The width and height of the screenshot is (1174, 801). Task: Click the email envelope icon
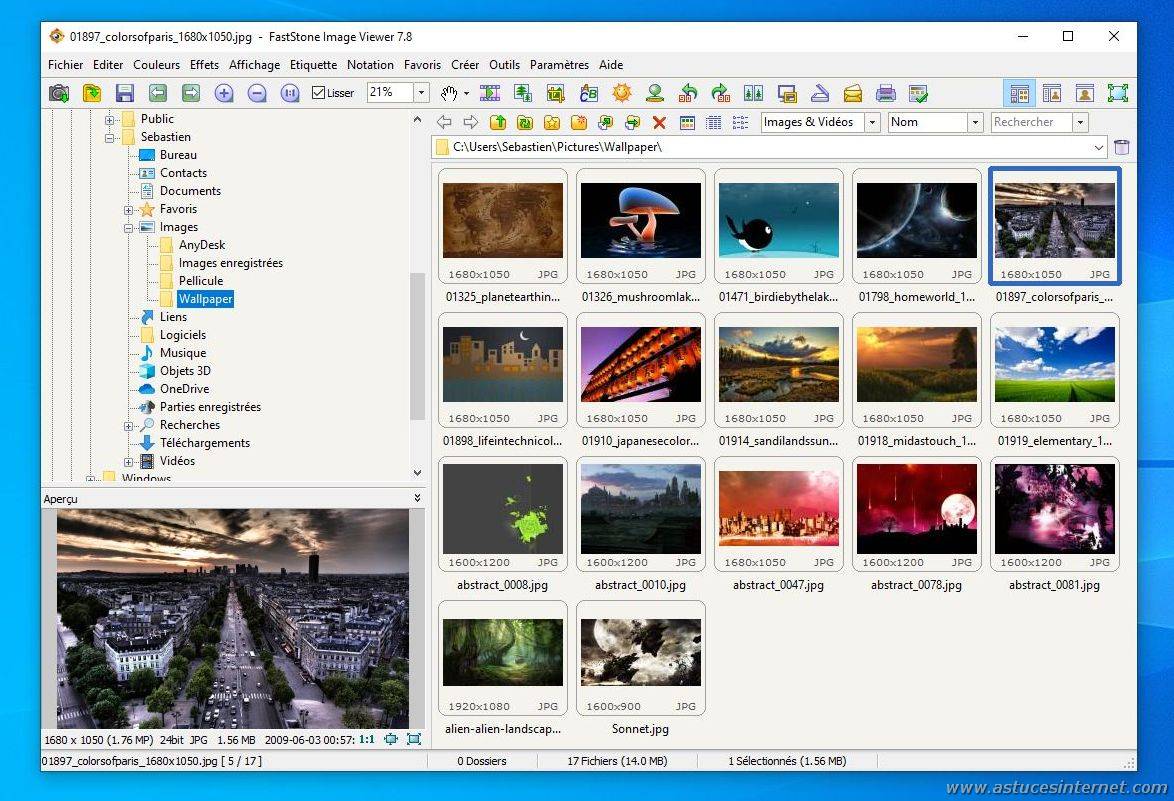pyautogui.click(x=852, y=93)
